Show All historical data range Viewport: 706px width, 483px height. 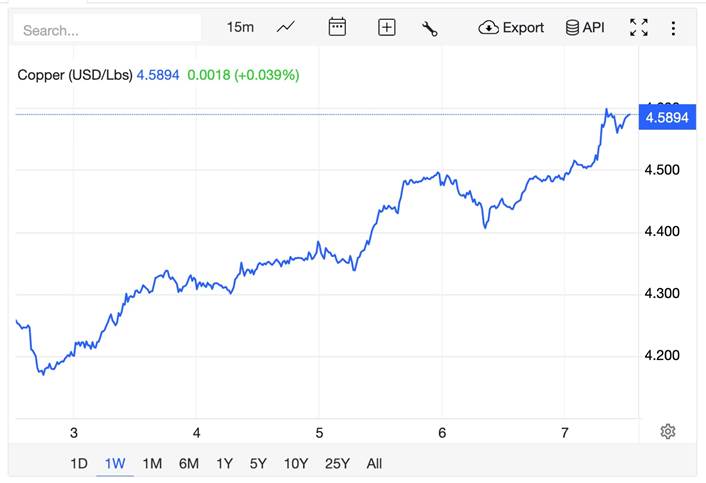[374, 463]
